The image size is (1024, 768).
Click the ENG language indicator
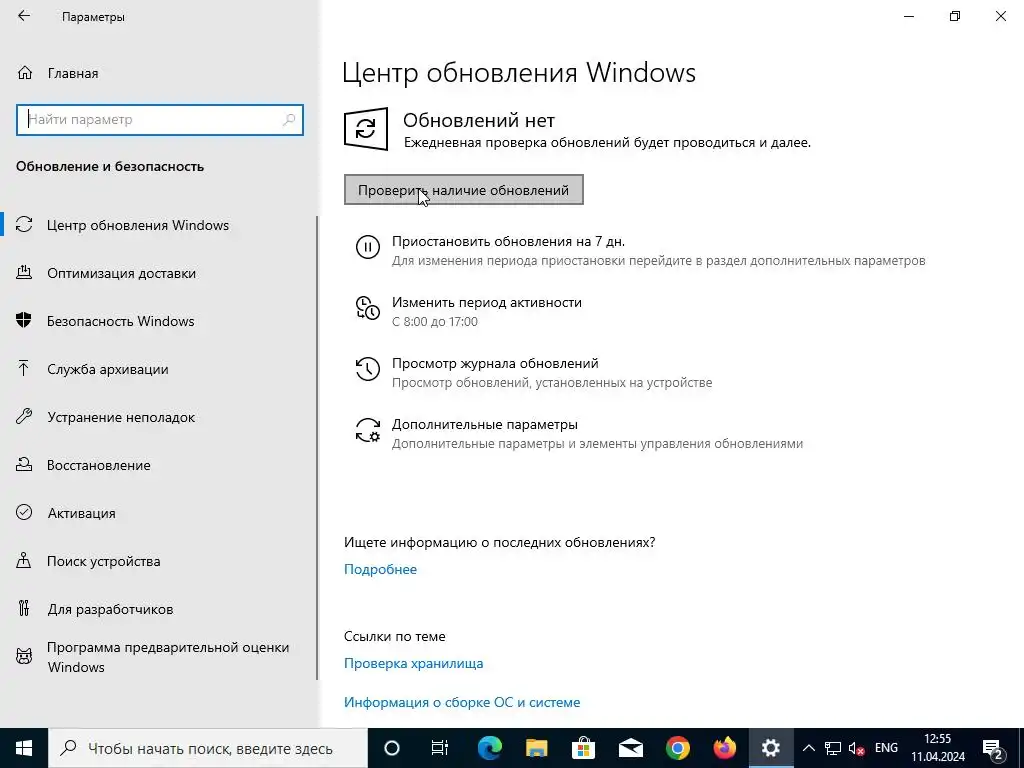[886, 748]
